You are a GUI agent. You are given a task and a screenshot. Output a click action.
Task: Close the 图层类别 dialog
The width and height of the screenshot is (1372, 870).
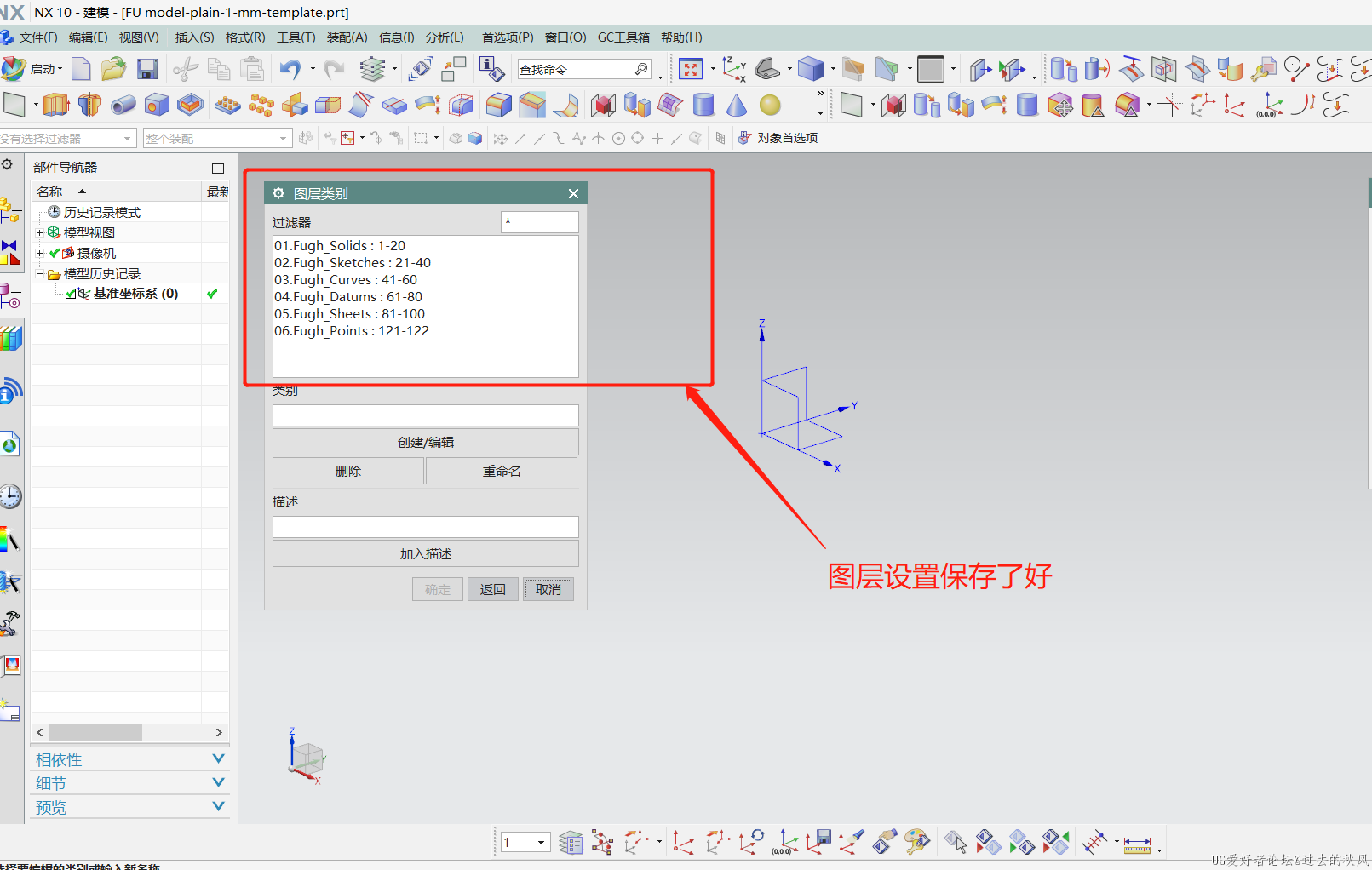tap(573, 193)
